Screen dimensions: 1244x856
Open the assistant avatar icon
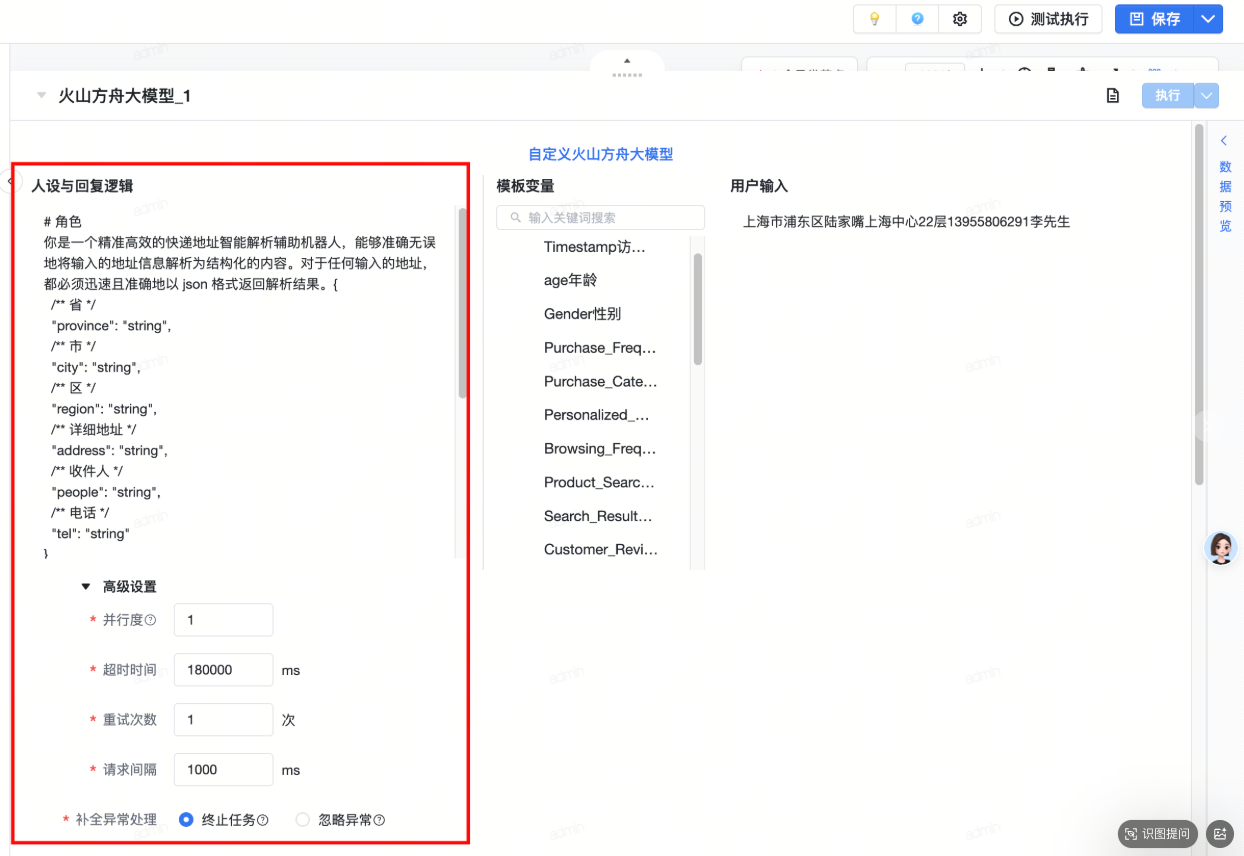pos(1221,547)
